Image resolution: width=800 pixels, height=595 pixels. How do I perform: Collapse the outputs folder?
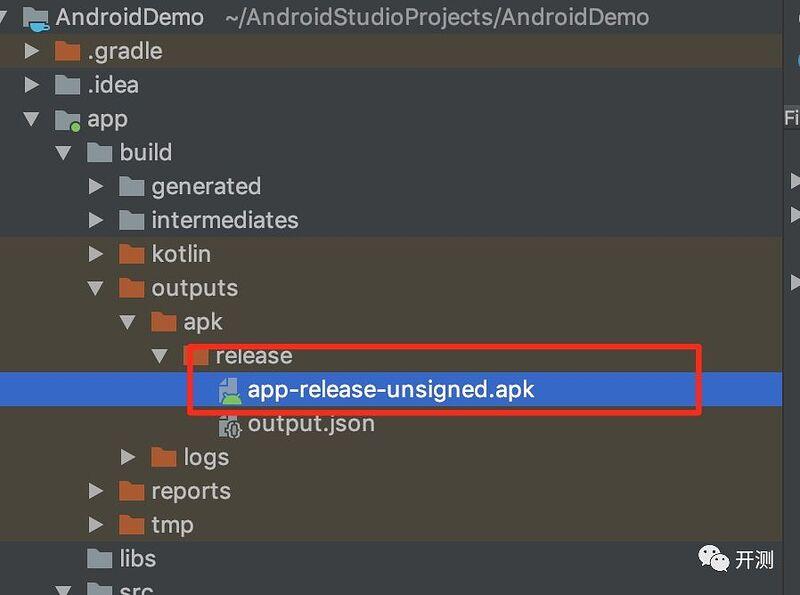pos(96,288)
